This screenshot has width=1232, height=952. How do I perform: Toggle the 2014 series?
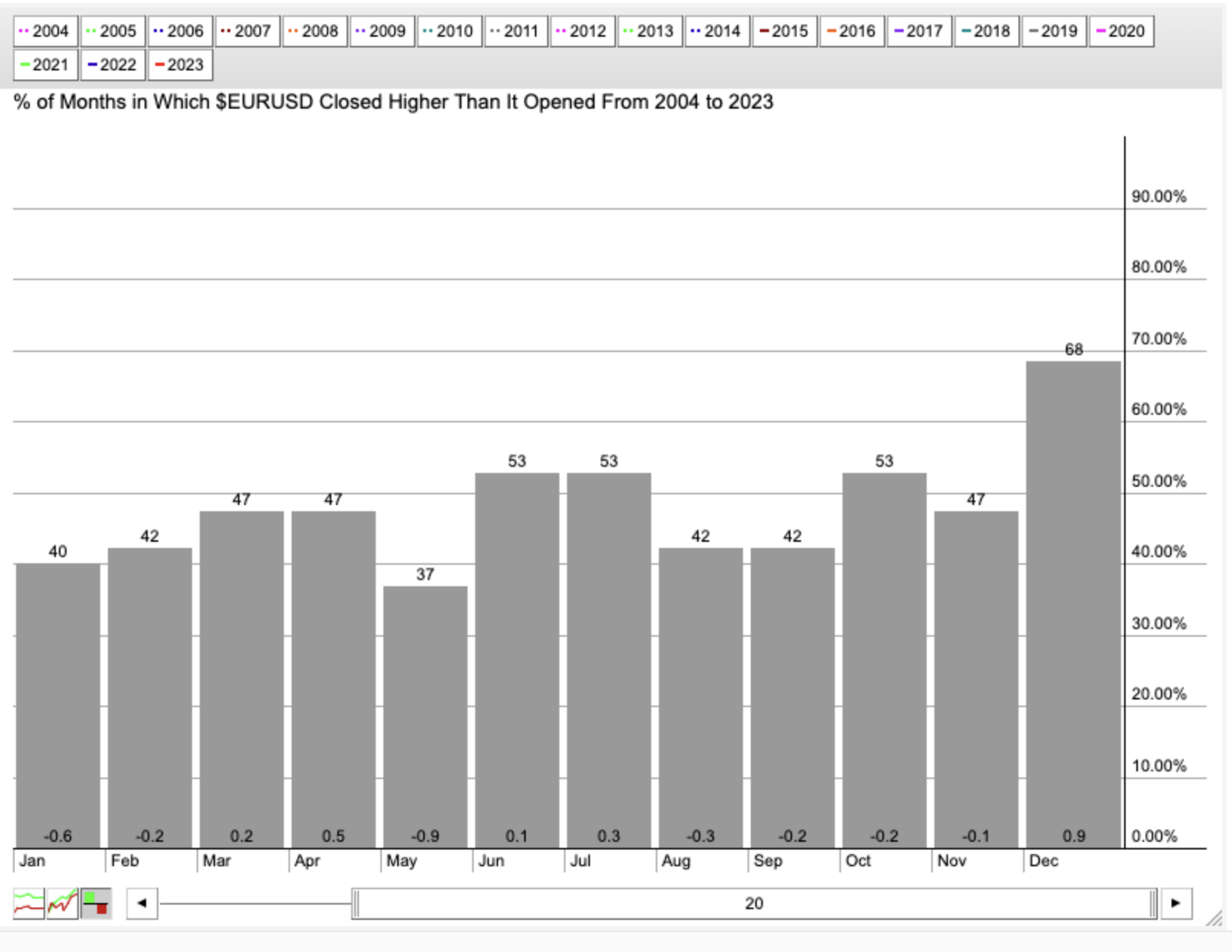(x=717, y=31)
